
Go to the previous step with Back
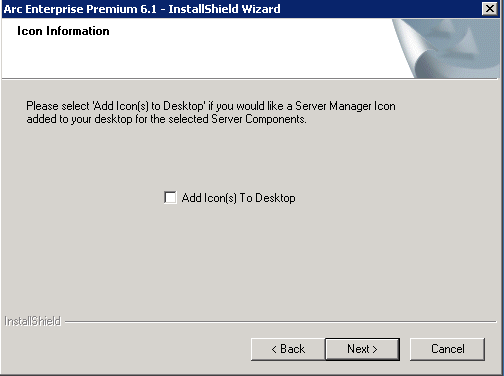(288, 349)
